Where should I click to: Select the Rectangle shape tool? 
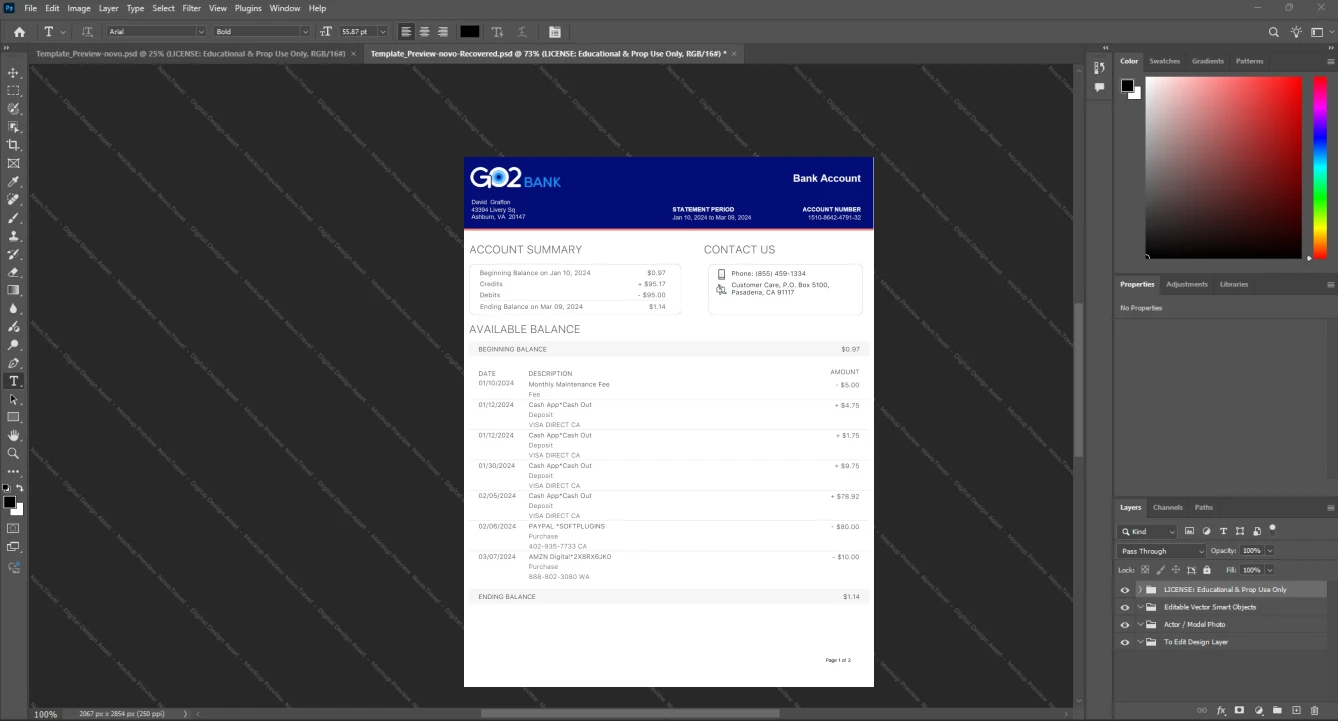click(13, 417)
